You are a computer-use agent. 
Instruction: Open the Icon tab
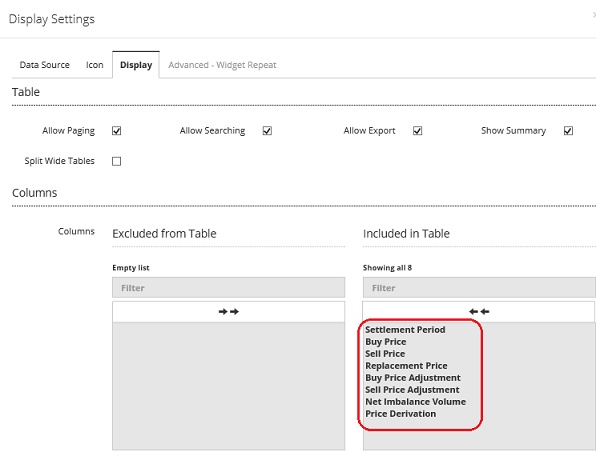click(x=95, y=65)
